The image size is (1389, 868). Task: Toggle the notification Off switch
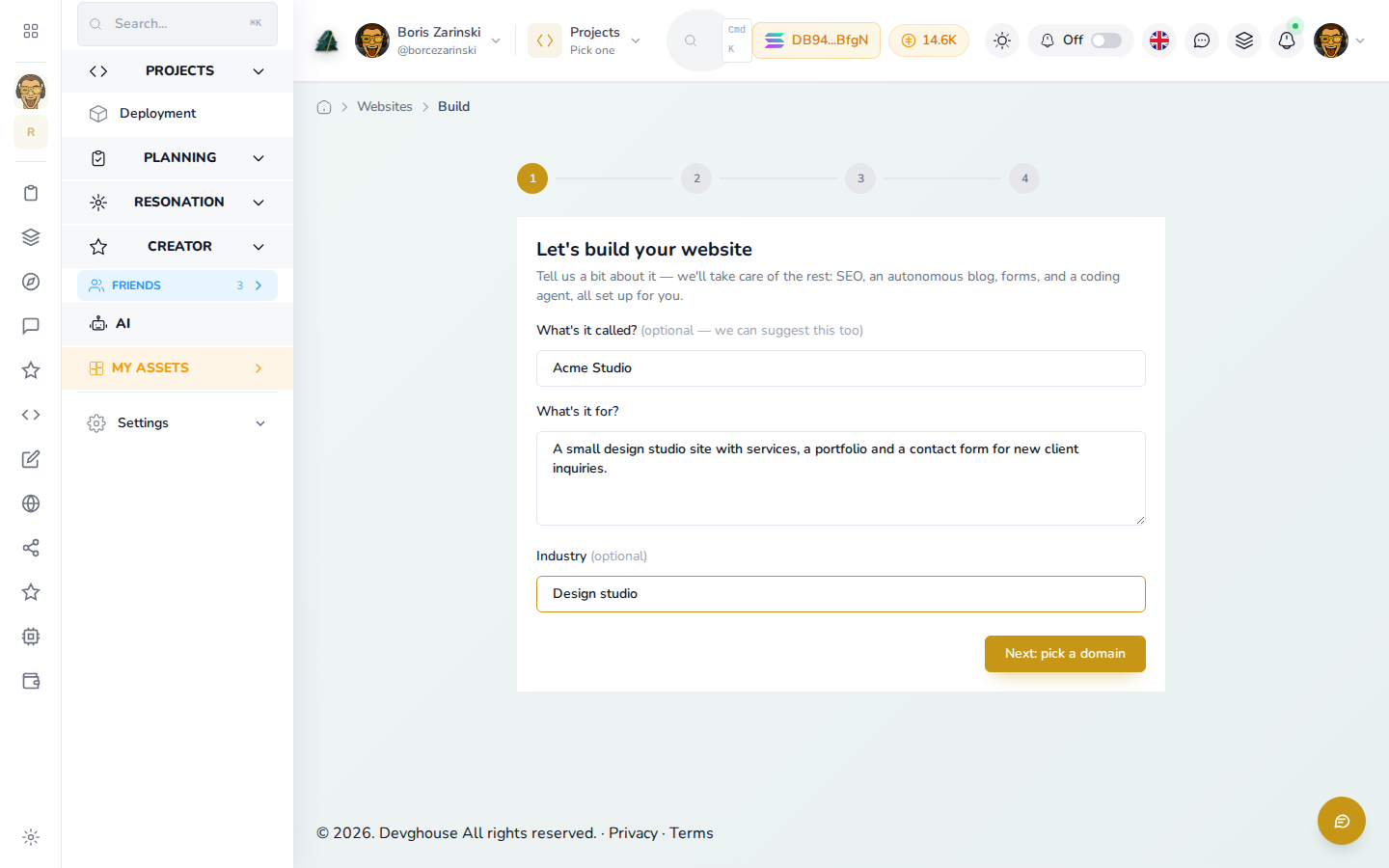coord(1106,41)
